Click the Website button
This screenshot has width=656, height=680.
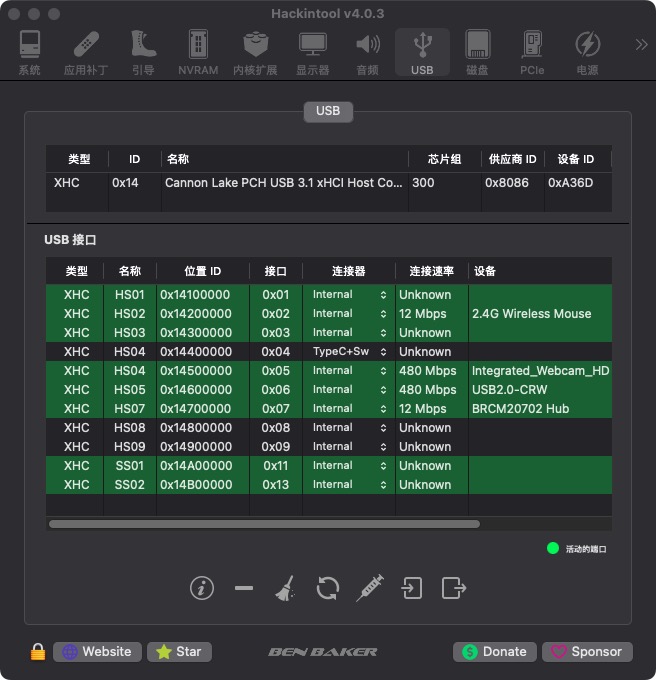(97, 652)
